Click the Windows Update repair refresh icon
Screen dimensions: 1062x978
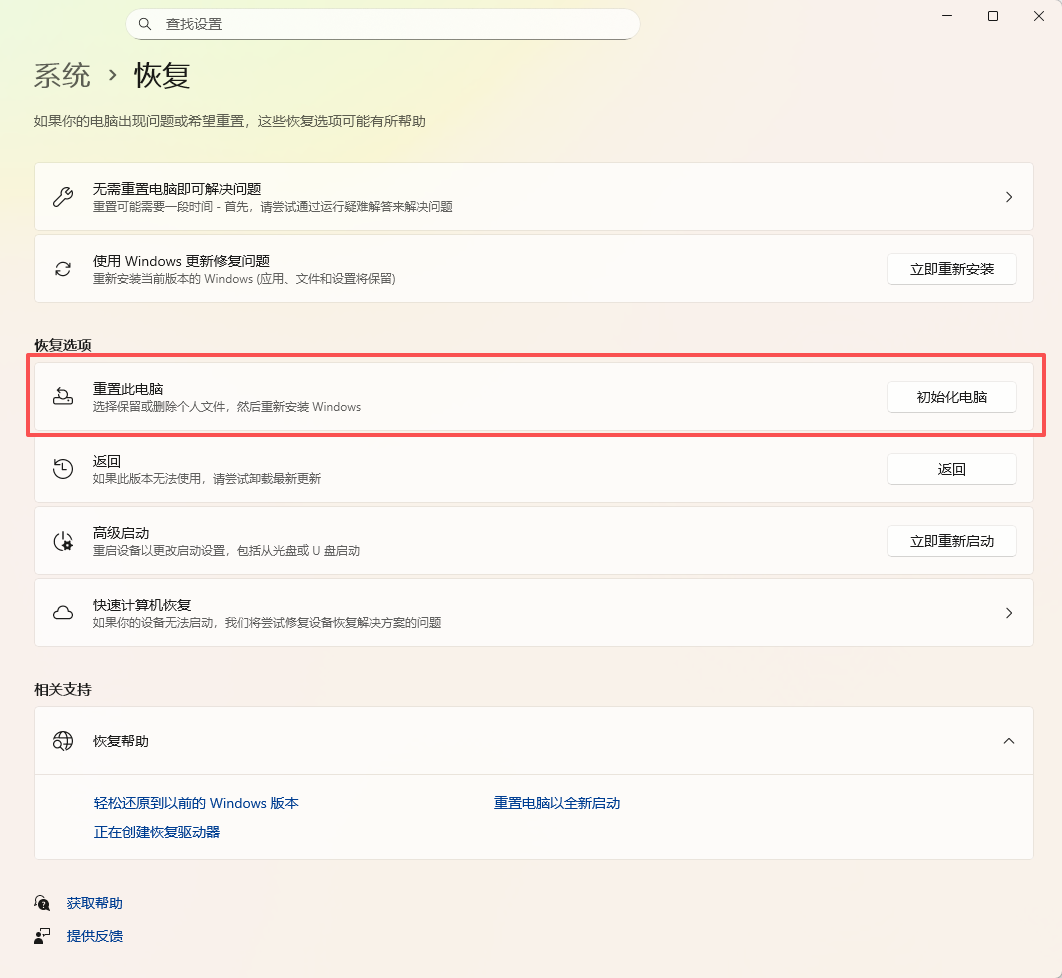(62, 268)
